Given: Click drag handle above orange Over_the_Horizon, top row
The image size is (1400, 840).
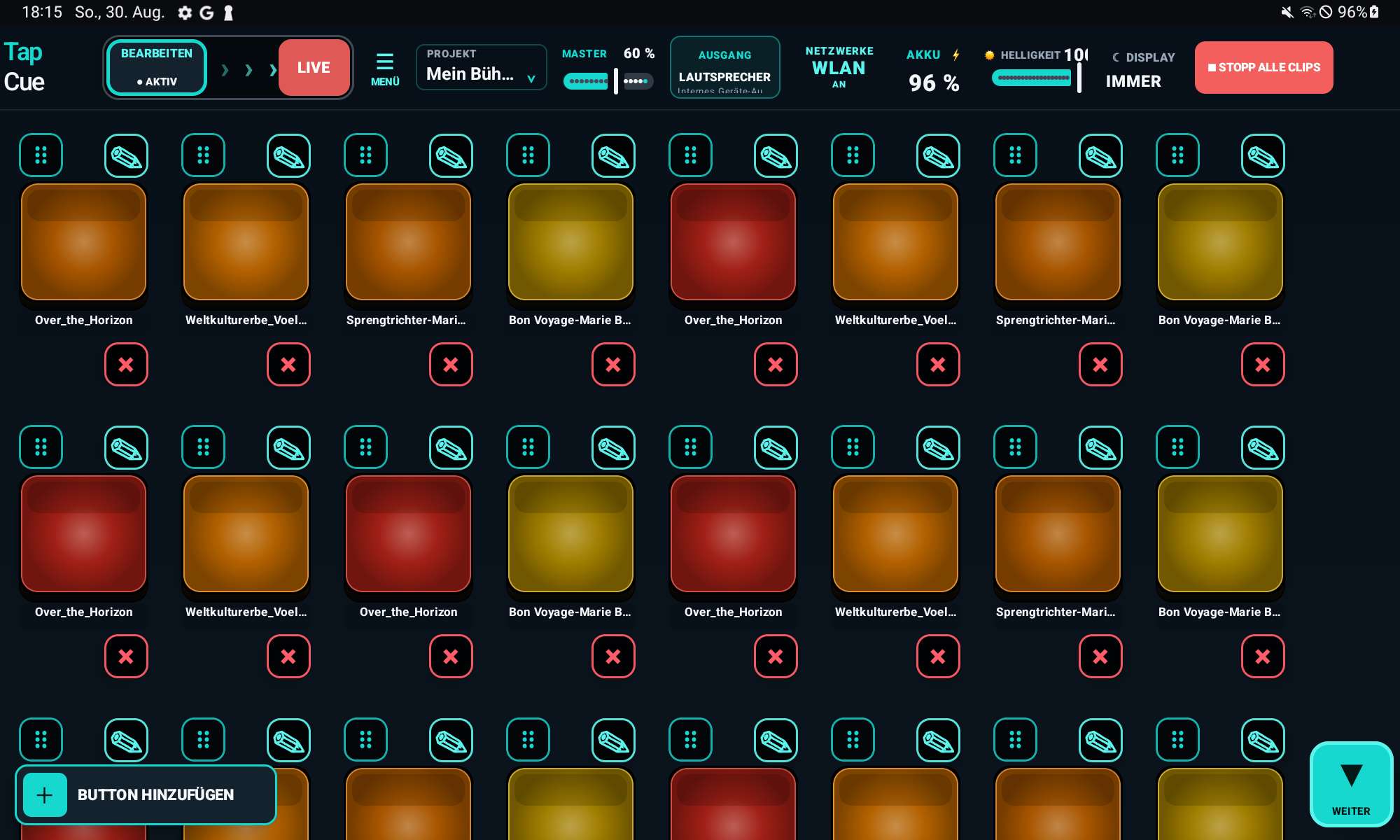Looking at the screenshot, I should click(x=41, y=155).
